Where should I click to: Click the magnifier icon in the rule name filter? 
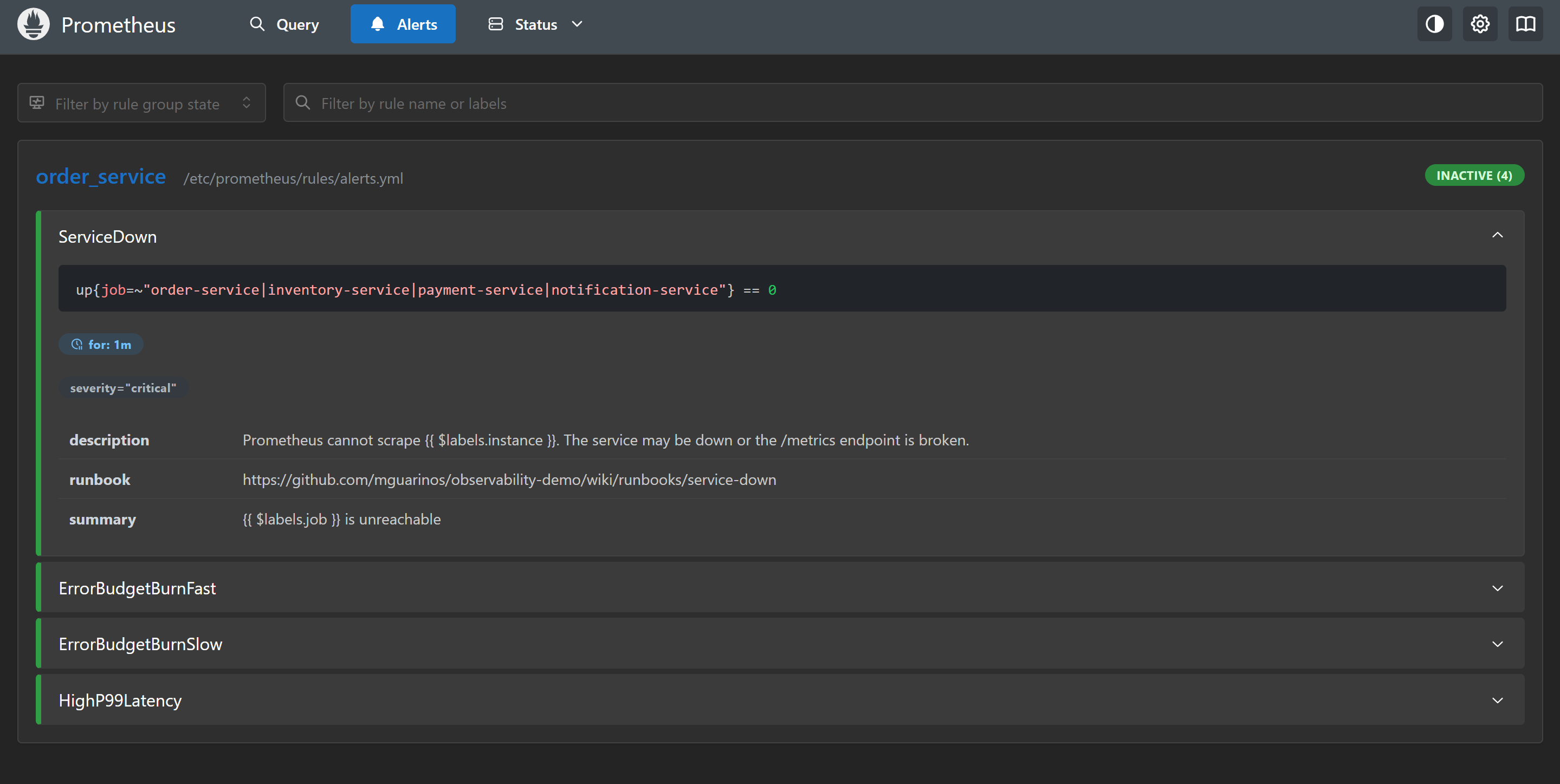(303, 103)
